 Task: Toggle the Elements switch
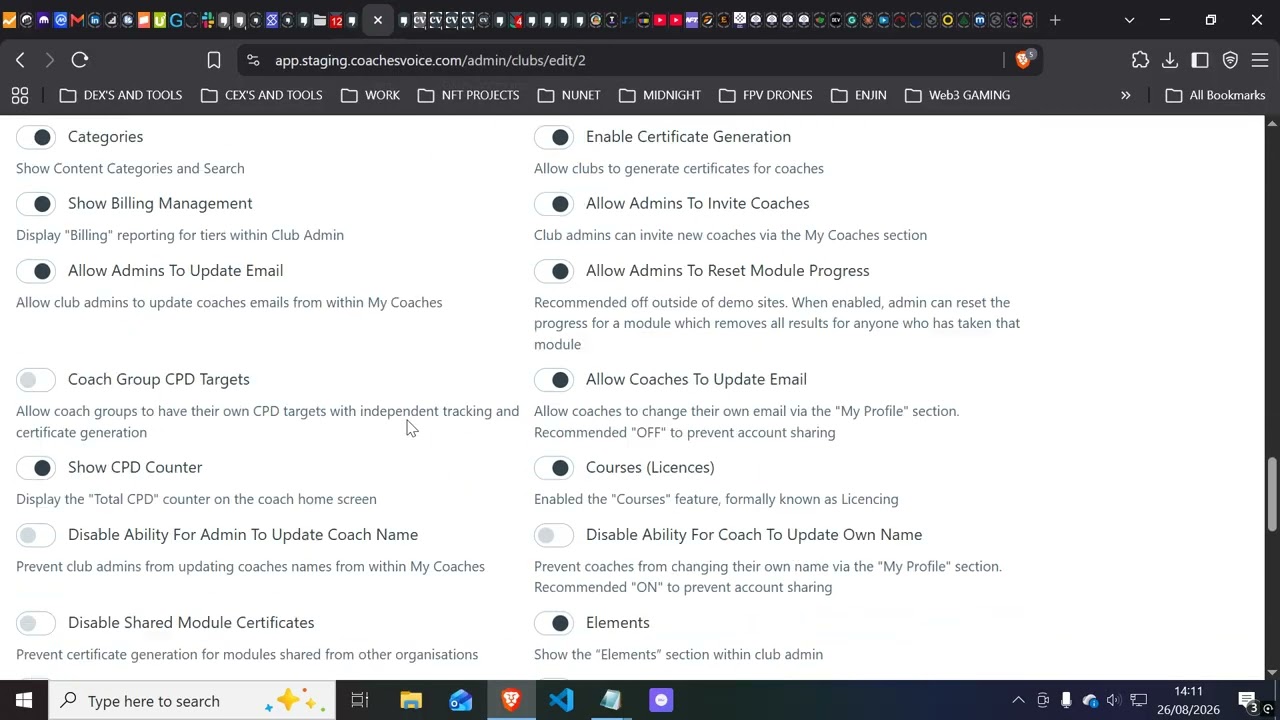click(x=554, y=623)
